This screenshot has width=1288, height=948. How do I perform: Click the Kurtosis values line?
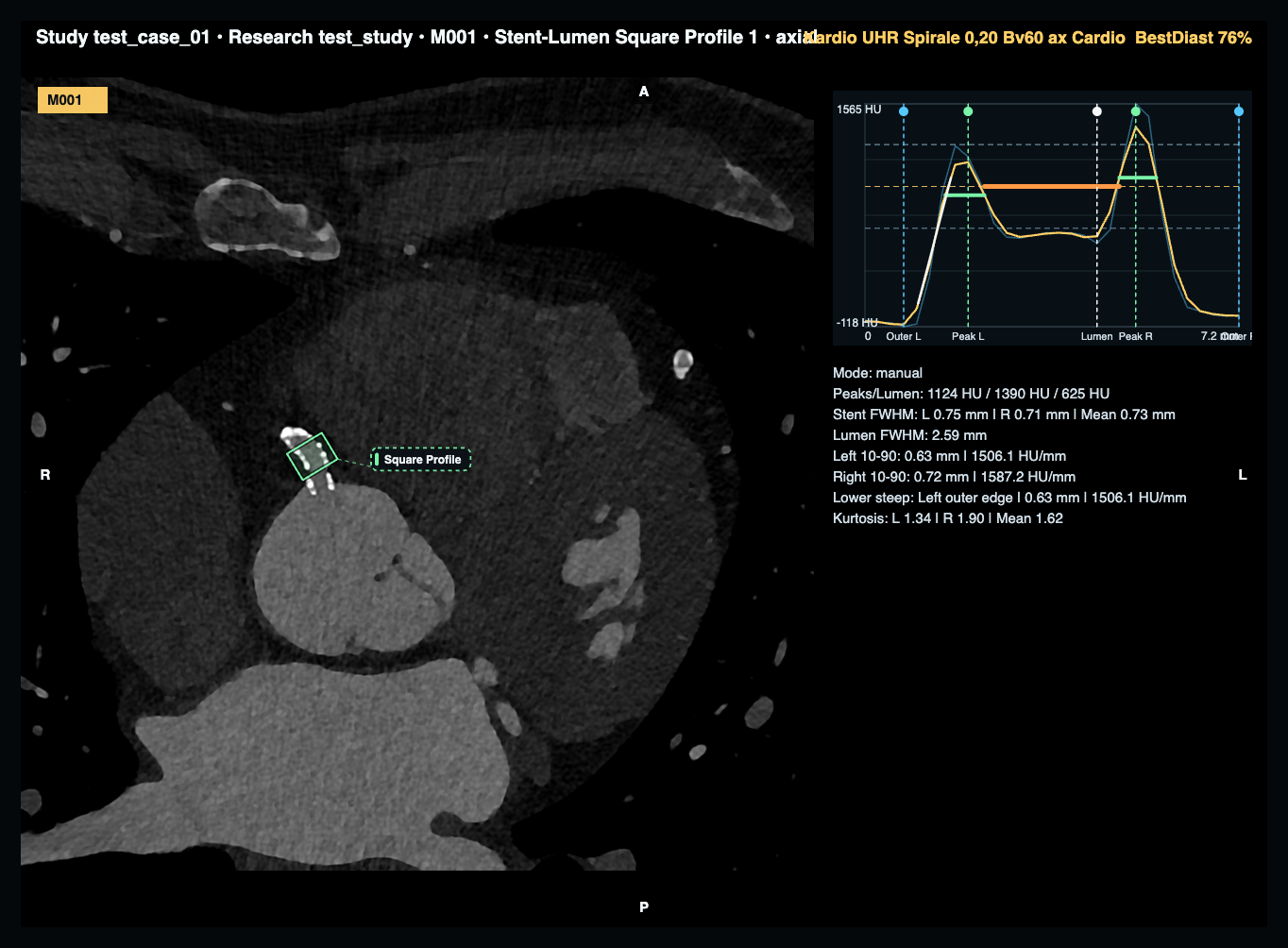pos(948,518)
